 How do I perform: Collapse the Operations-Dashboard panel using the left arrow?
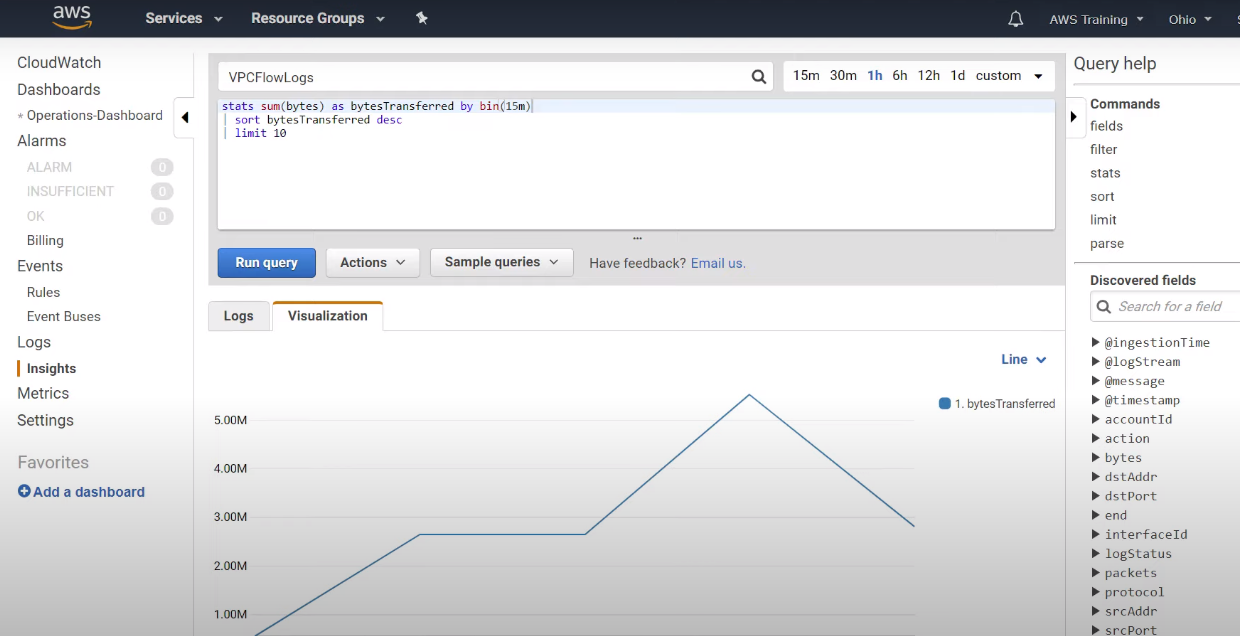tap(184, 117)
